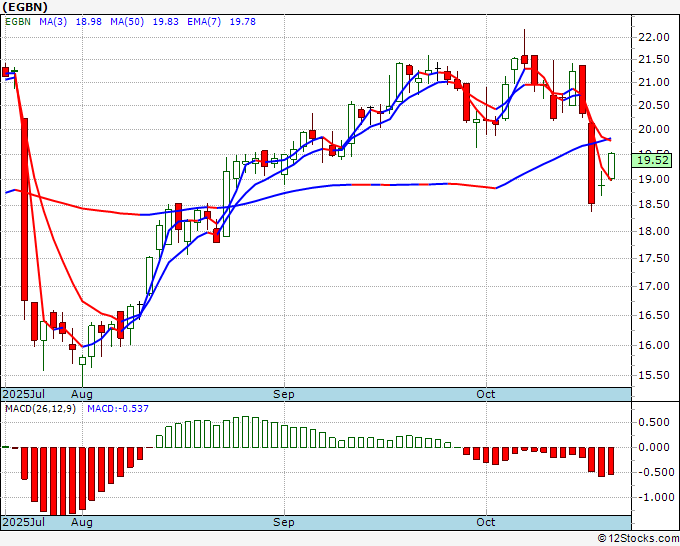Select the 21.00 price axis label
The height and width of the screenshot is (546, 680).
click(x=654, y=82)
